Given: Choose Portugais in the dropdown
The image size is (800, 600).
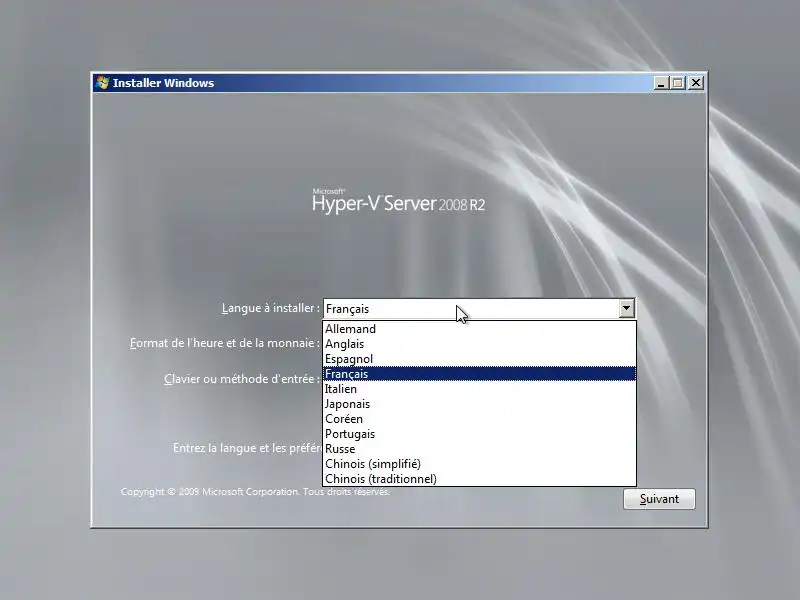Looking at the screenshot, I should coord(480,434).
